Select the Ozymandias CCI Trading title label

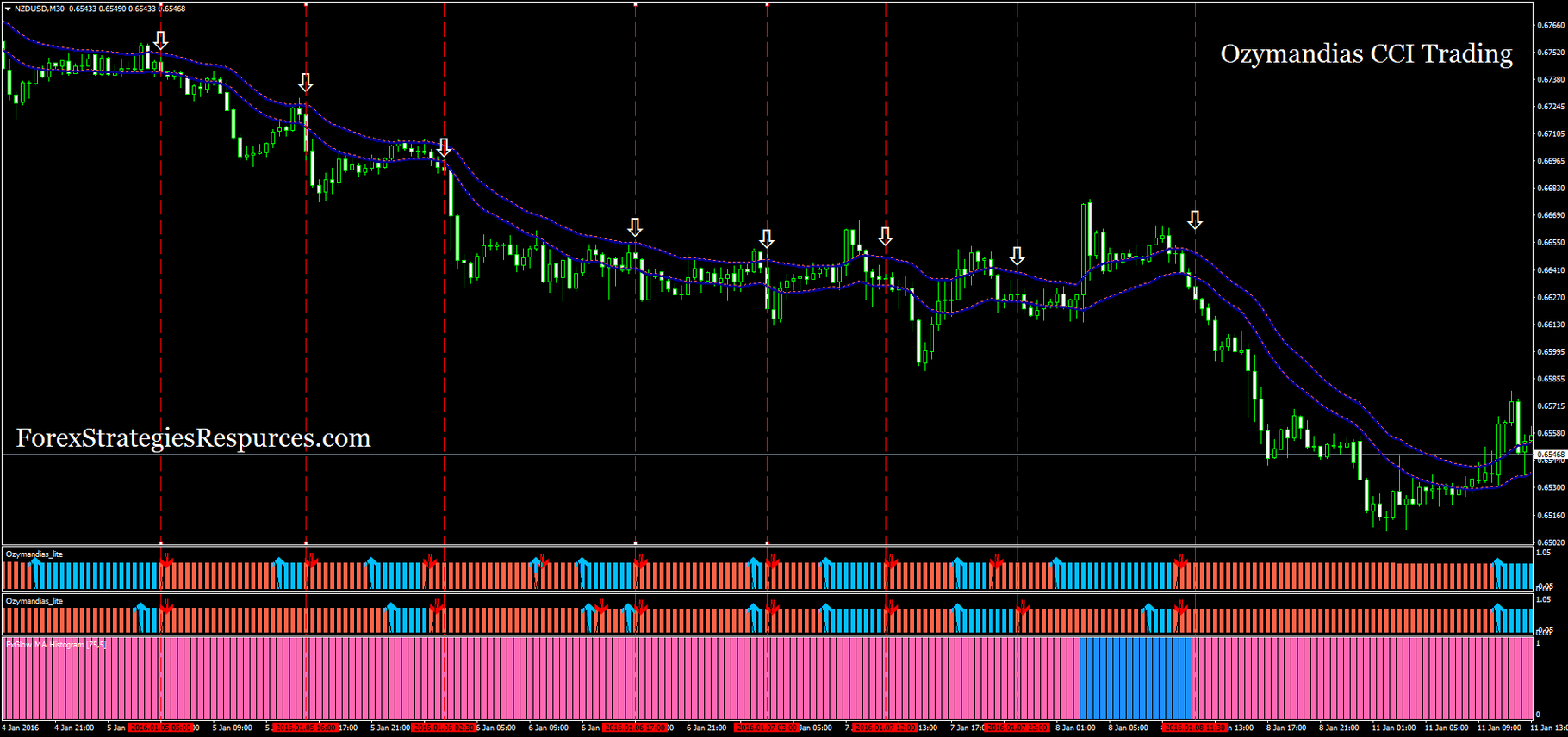(1366, 53)
